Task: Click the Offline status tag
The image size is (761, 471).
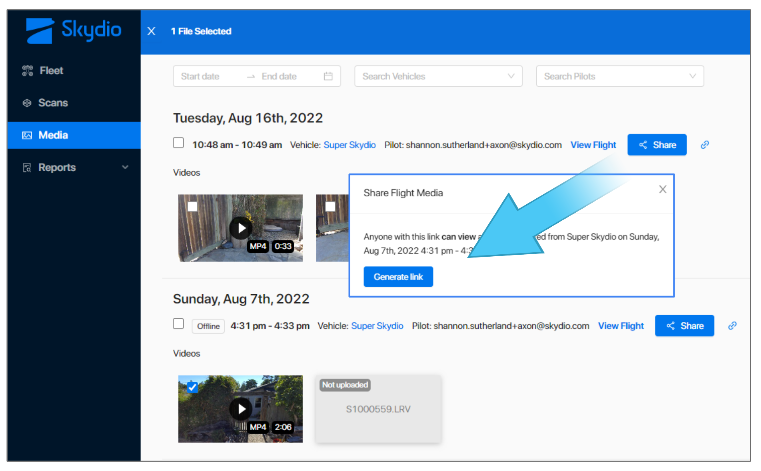Action: [208, 326]
